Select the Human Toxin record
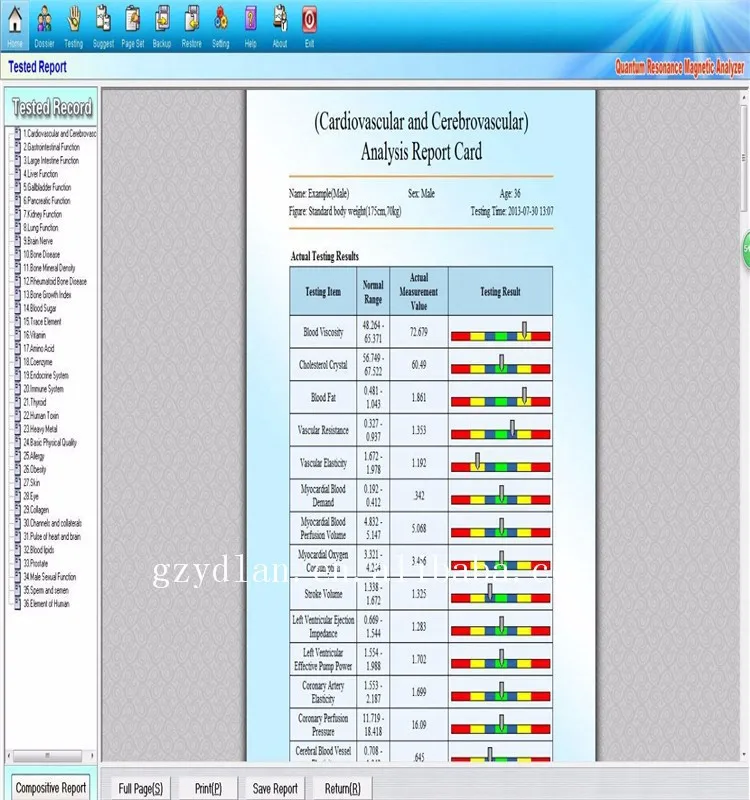Viewport: 750px width, 800px height. coord(41,415)
